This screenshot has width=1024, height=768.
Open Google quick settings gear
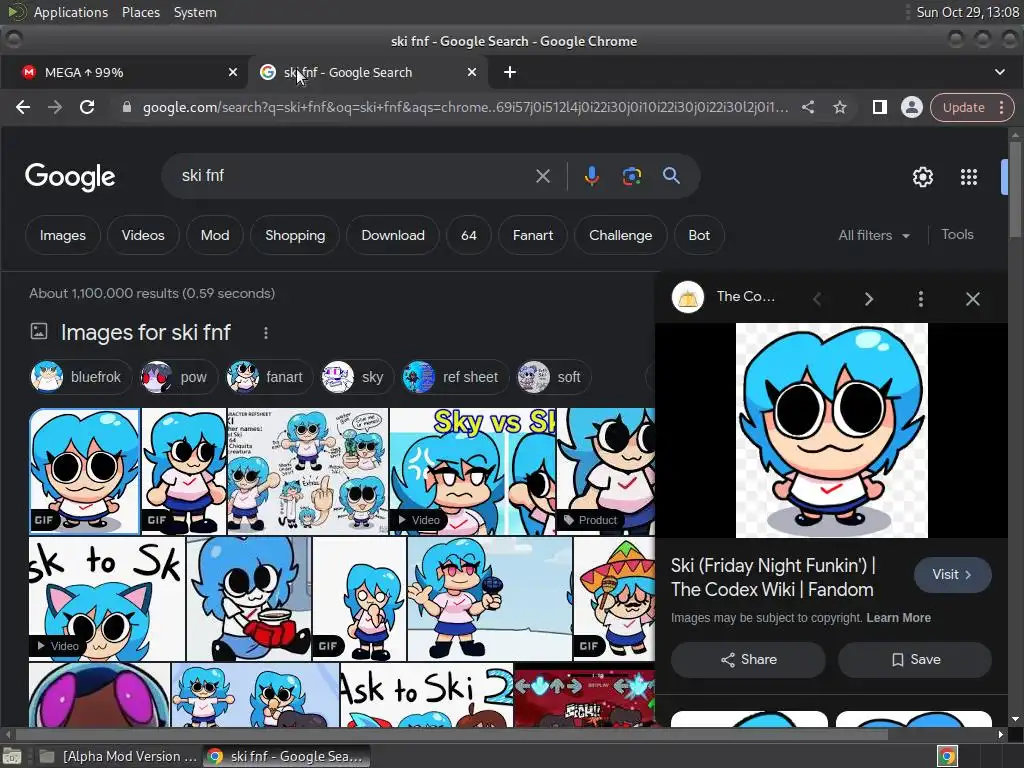923,176
